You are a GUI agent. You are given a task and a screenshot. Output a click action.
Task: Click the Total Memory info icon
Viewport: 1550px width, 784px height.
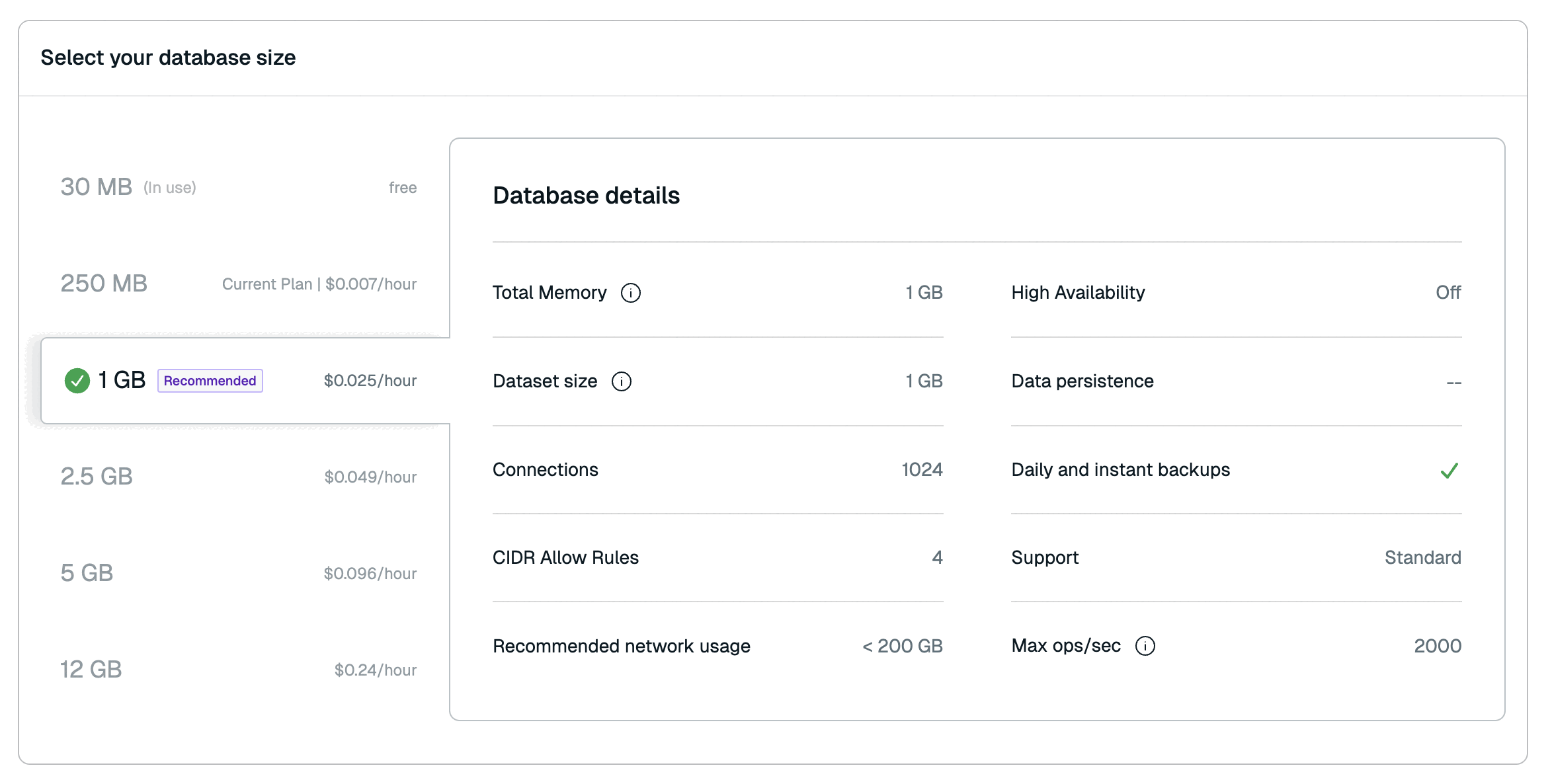[630, 293]
